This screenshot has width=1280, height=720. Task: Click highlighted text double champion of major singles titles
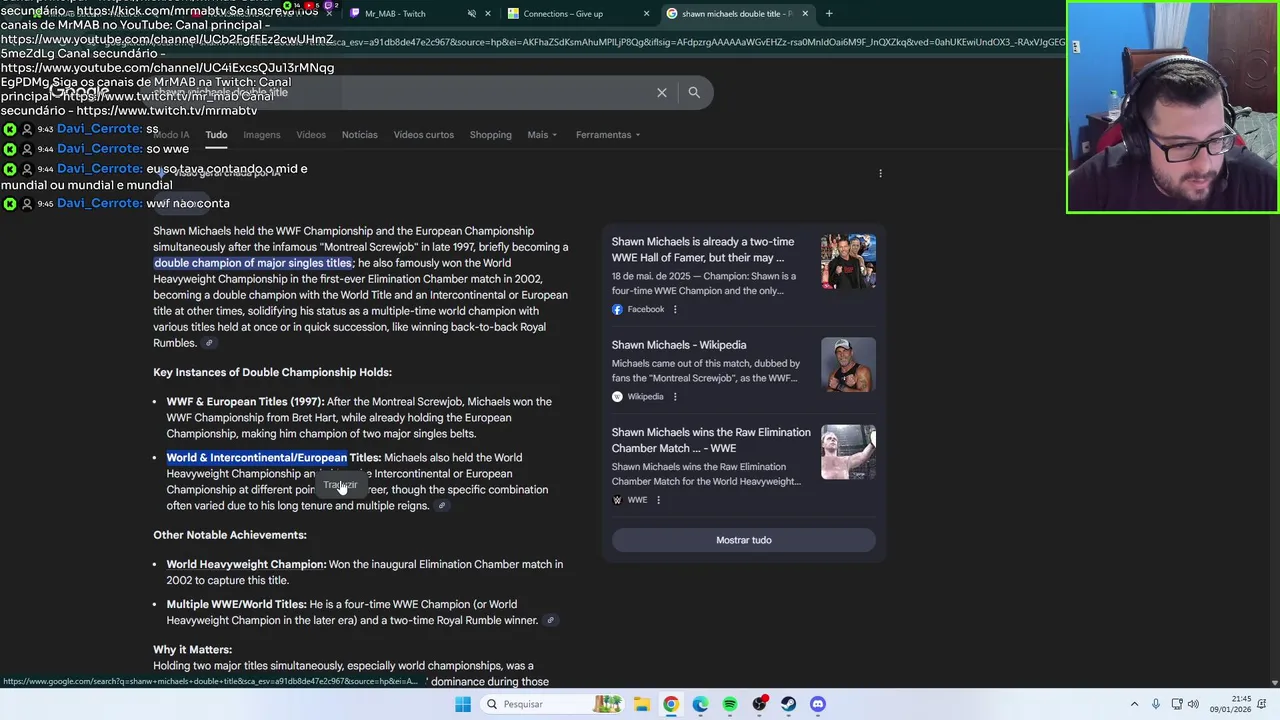coord(253,263)
